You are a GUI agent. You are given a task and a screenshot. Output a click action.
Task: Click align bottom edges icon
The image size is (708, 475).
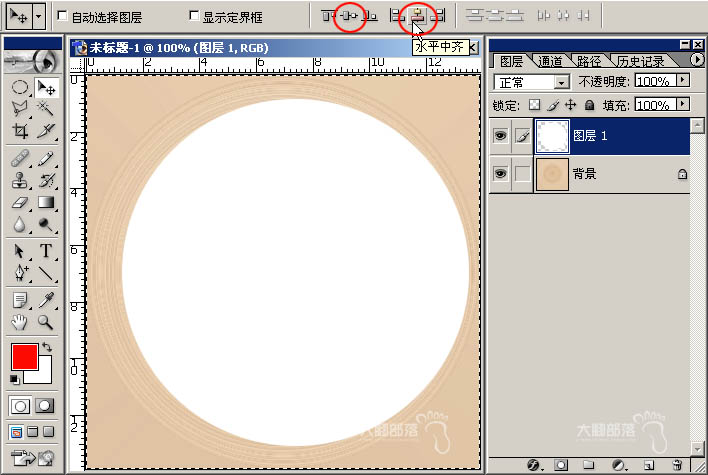370,17
